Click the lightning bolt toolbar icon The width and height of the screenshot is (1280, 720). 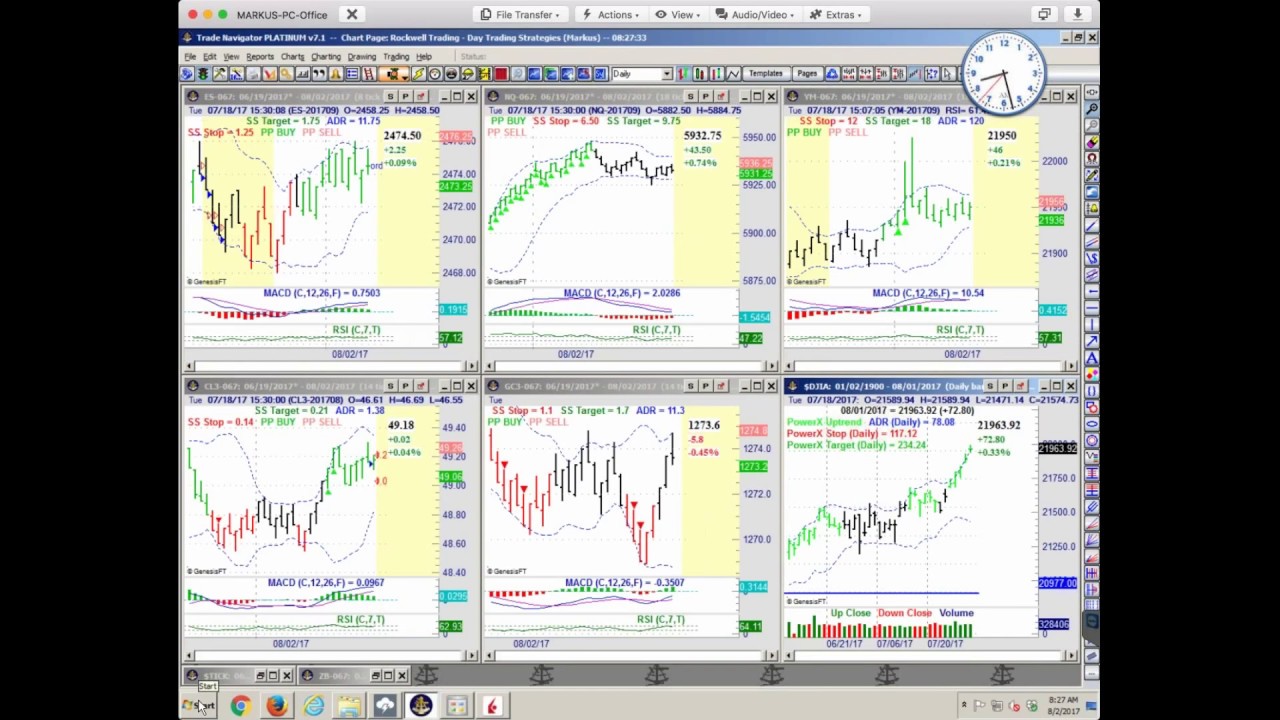point(418,74)
